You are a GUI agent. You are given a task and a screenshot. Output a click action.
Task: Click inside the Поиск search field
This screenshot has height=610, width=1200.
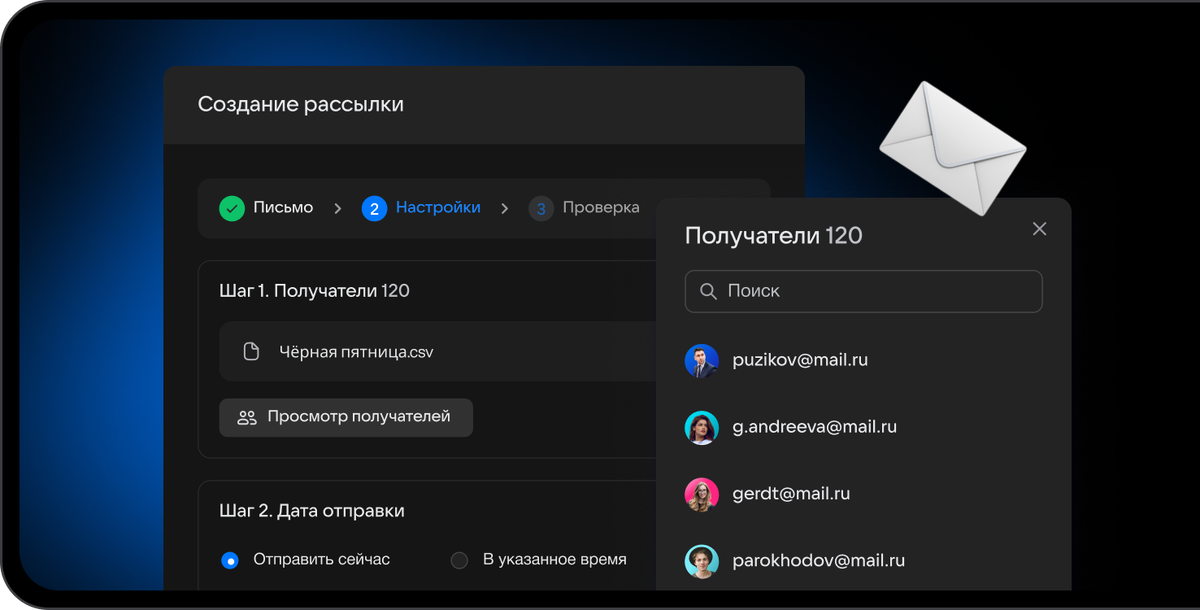click(x=863, y=291)
